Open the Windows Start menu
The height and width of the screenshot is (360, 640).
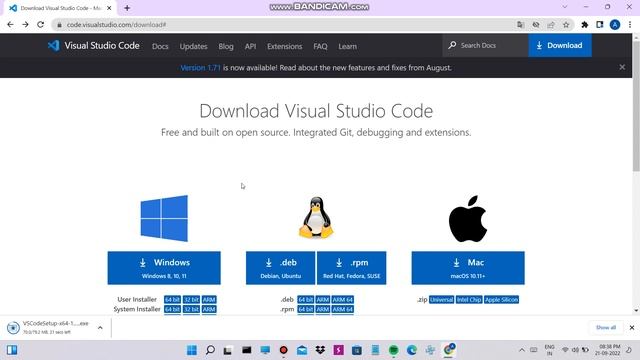click(x=191, y=350)
